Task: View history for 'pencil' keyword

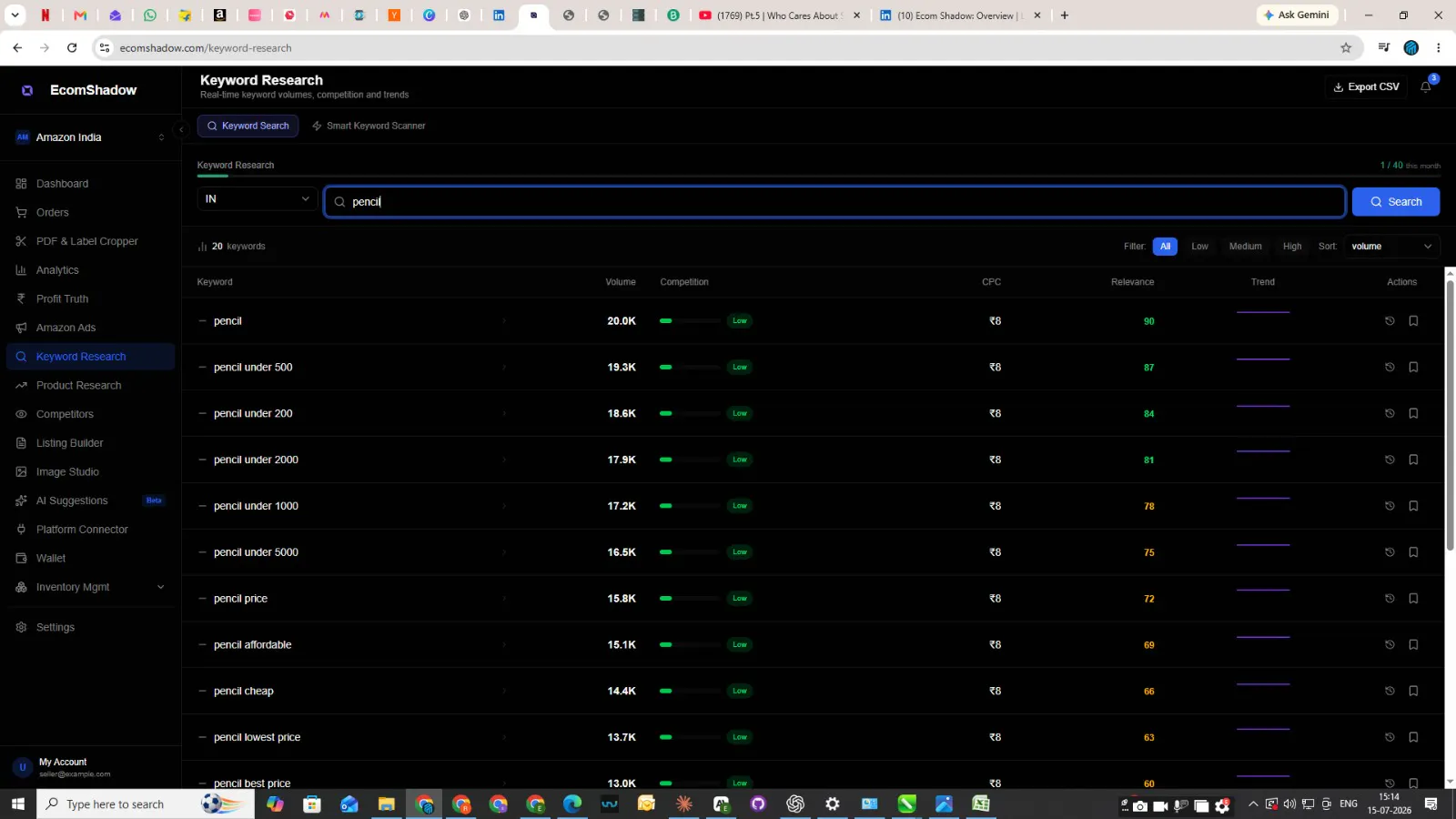Action: [x=1390, y=321]
